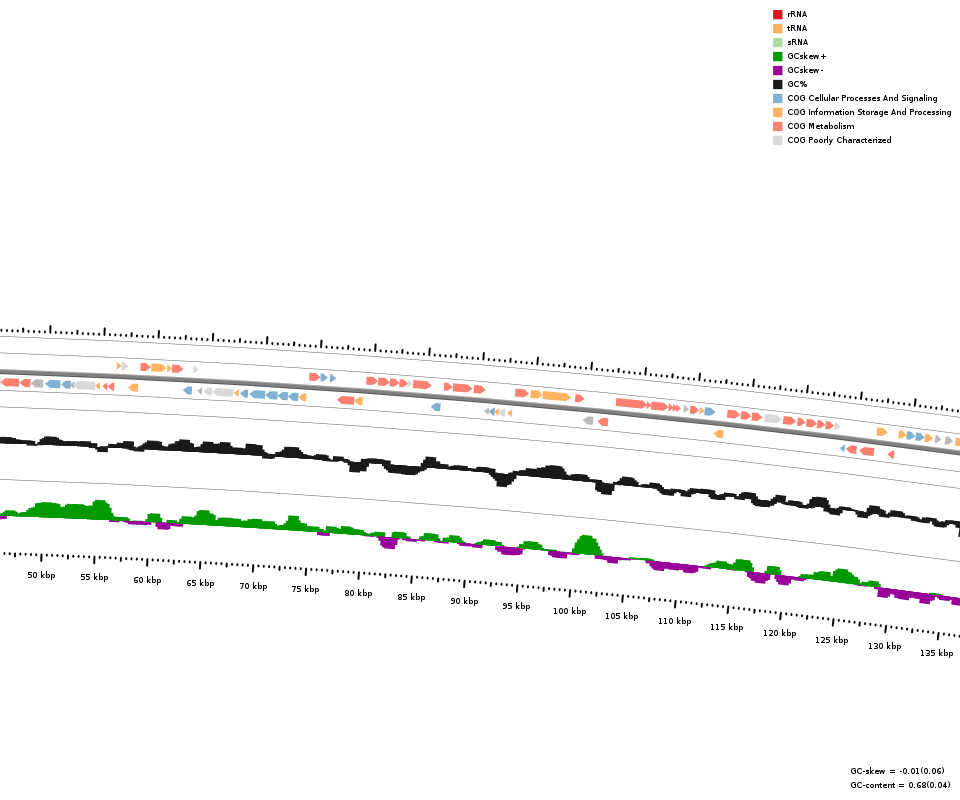Click the red rRNA legend swatch
The height and width of the screenshot is (800, 960).
[x=777, y=14]
